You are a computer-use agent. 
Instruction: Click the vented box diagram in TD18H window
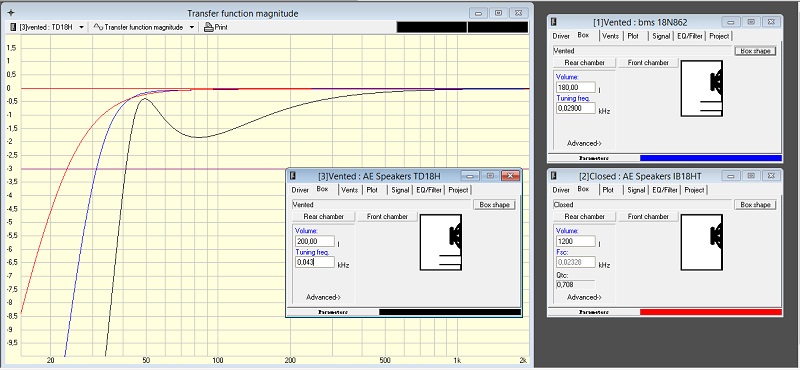coord(441,242)
